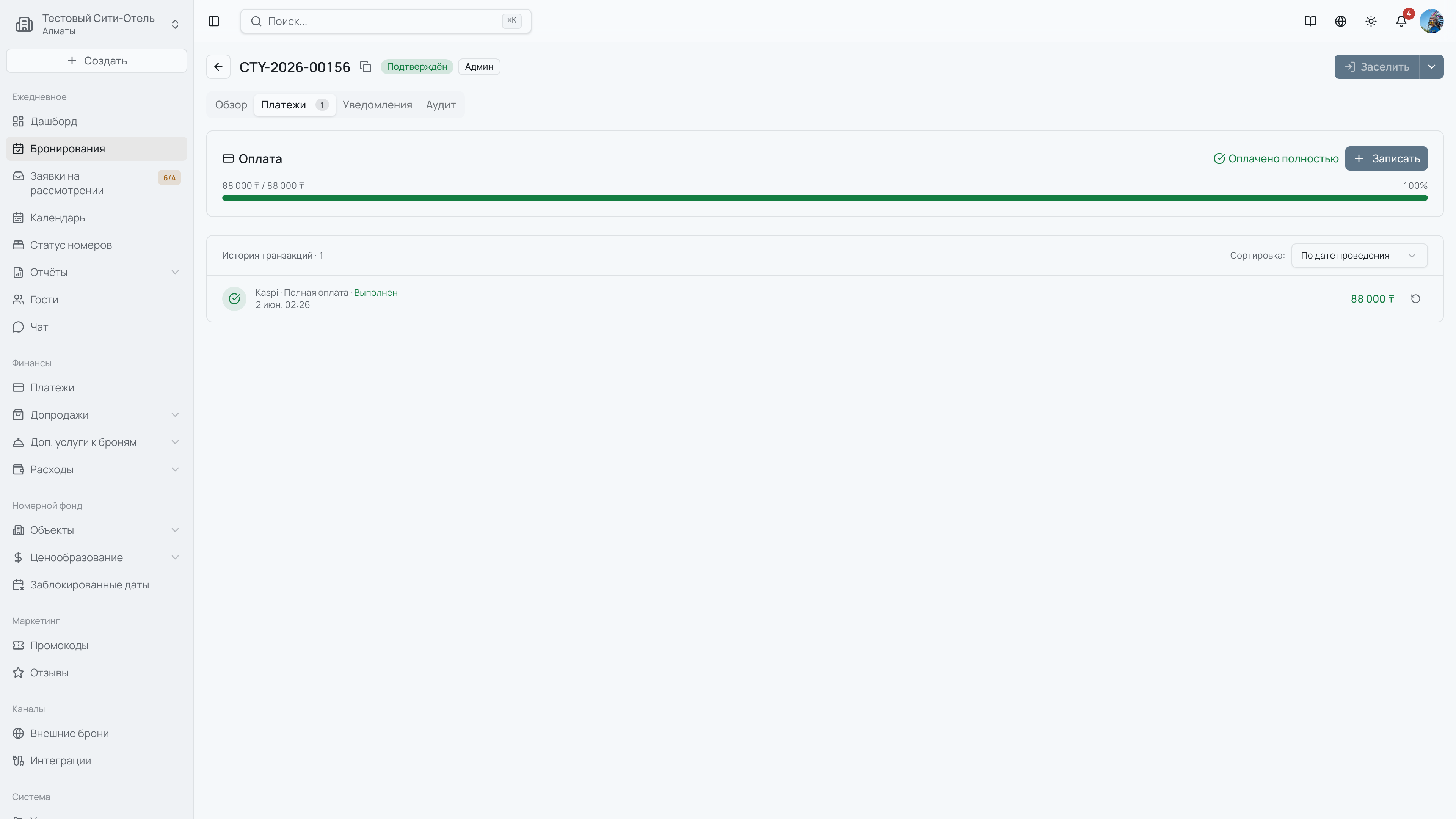Go back with the arrow button
Image resolution: width=1456 pixels, height=819 pixels.
coord(218,67)
